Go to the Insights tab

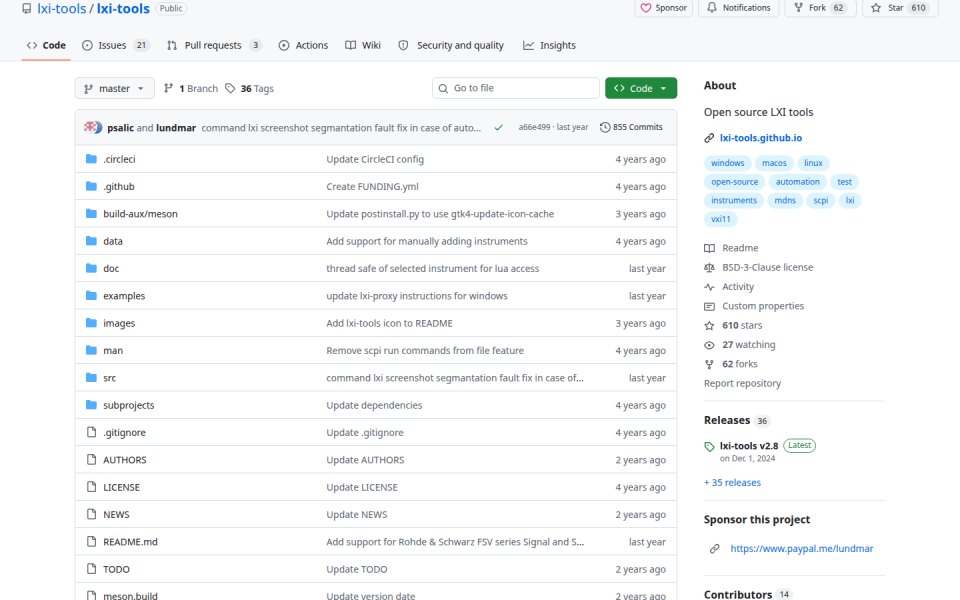pyautogui.click(x=549, y=45)
